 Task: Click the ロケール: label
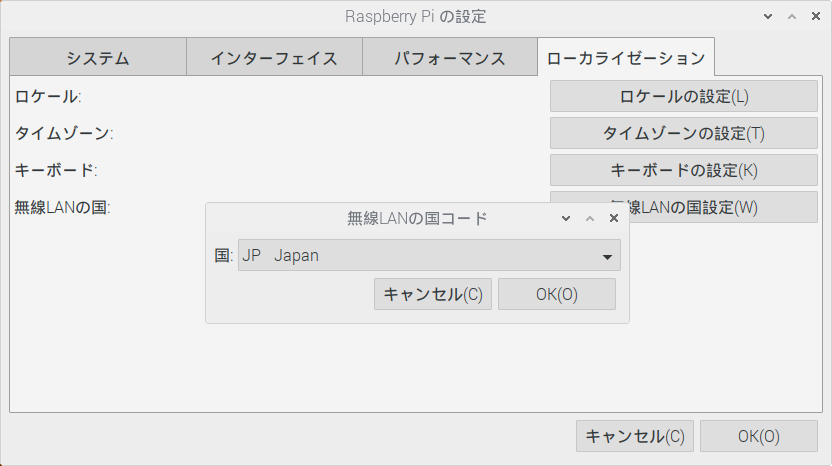[48, 97]
